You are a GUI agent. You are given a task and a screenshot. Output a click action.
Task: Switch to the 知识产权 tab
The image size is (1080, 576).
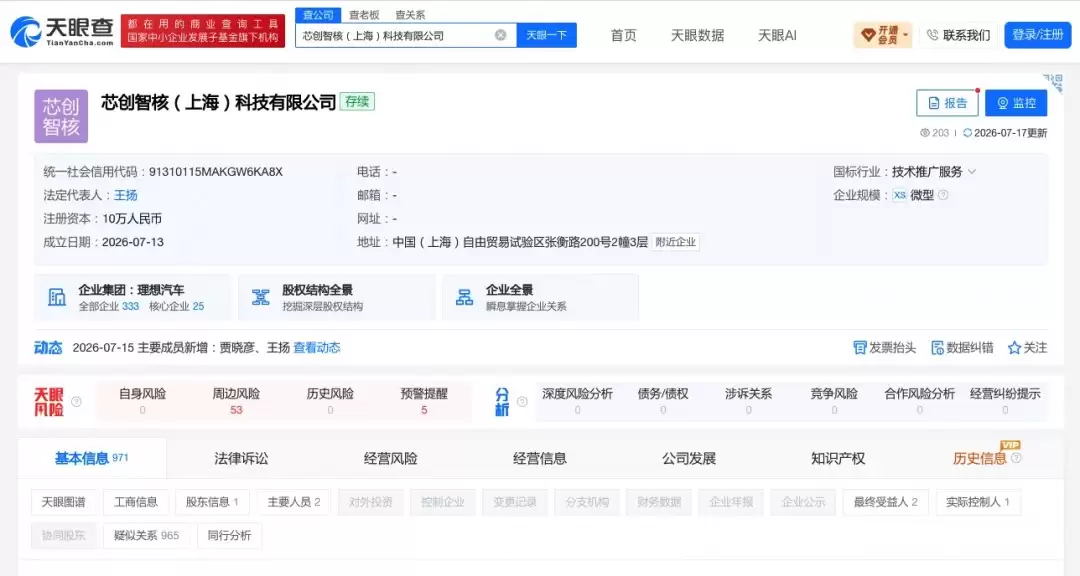[838, 458]
